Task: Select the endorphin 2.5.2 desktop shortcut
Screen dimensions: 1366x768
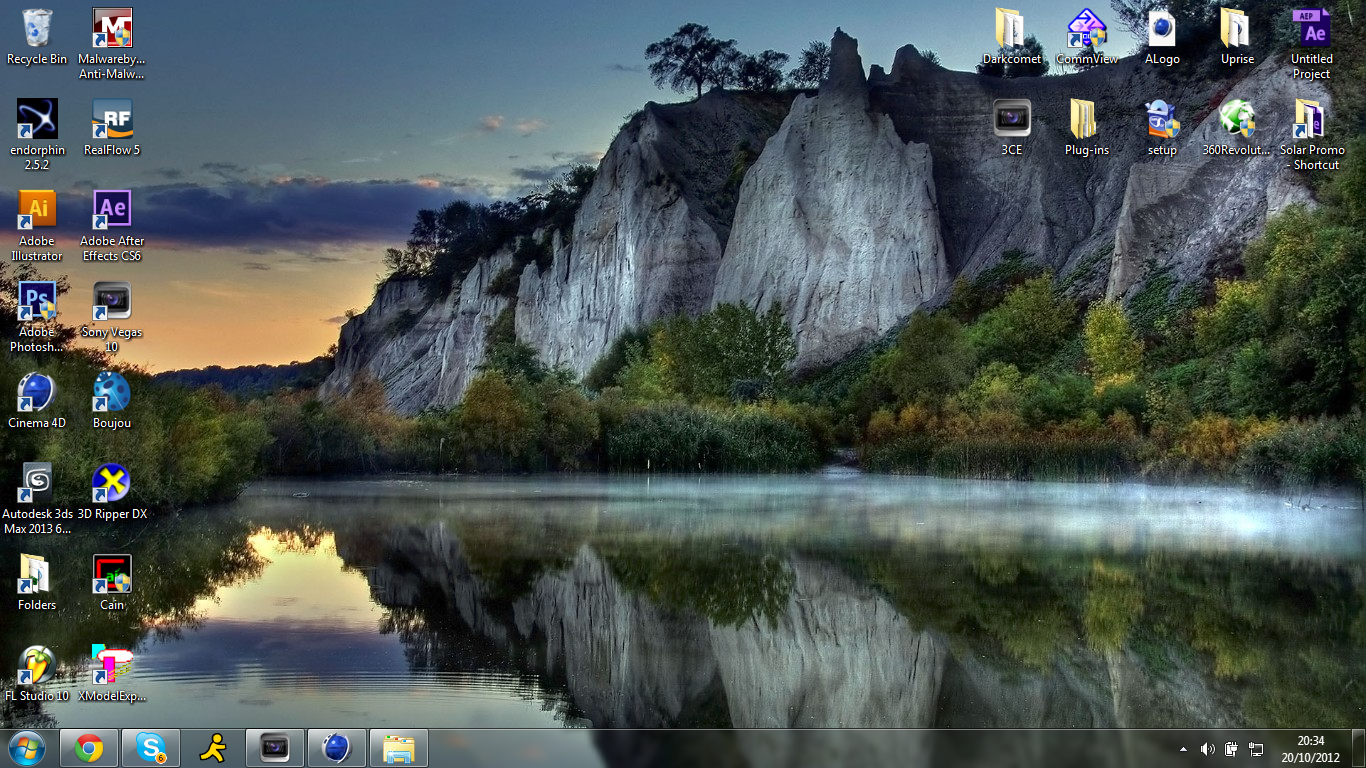Action: [x=37, y=135]
